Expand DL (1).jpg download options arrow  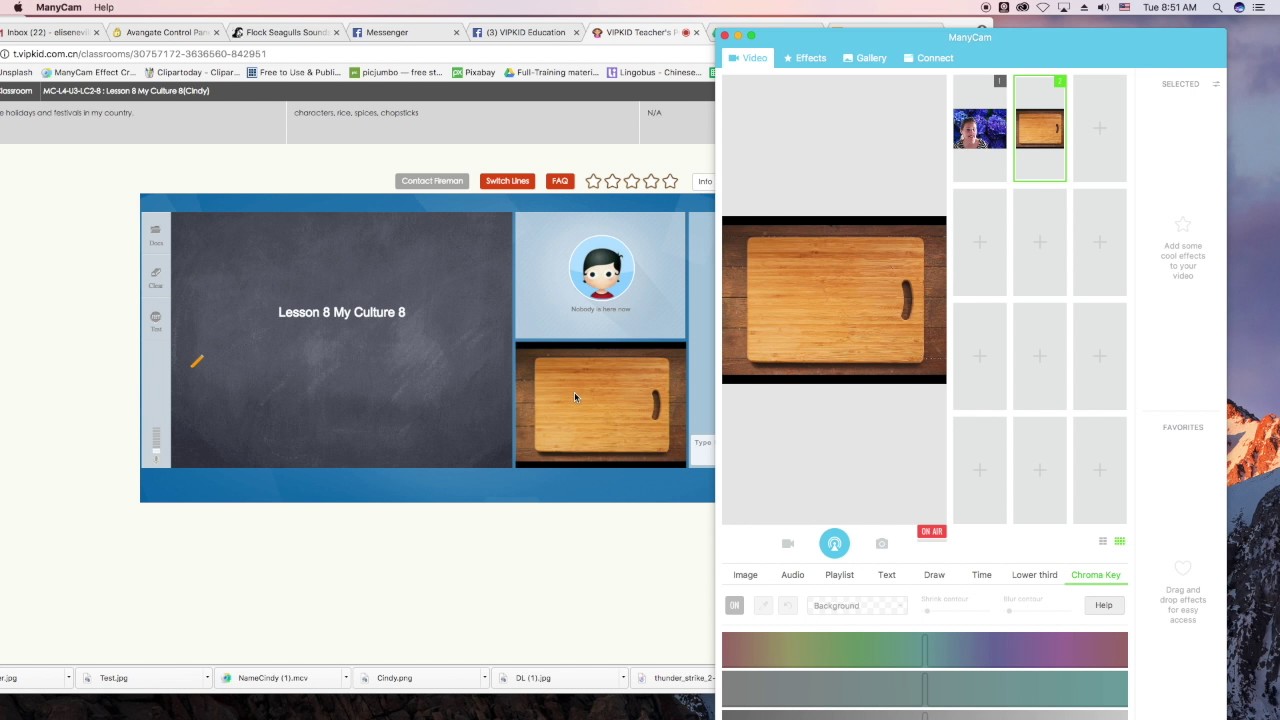(623, 678)
